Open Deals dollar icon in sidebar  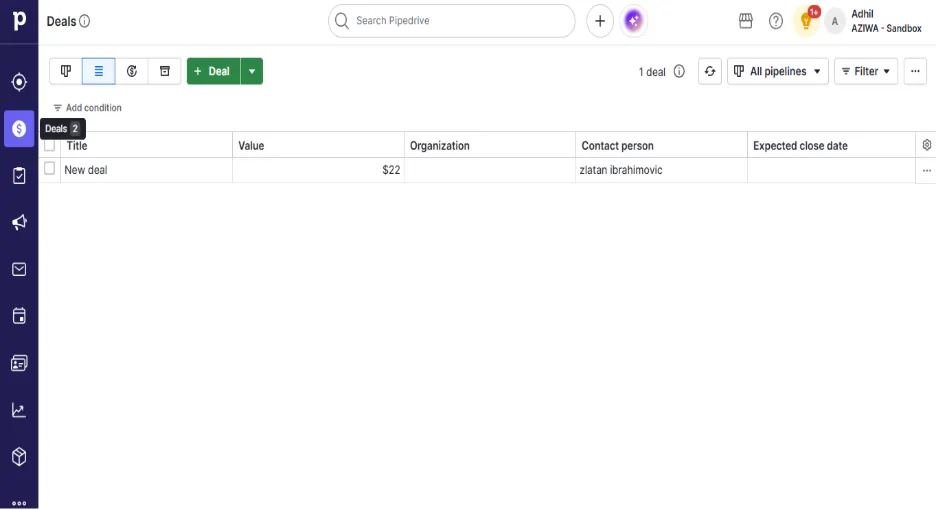[19, 128]
